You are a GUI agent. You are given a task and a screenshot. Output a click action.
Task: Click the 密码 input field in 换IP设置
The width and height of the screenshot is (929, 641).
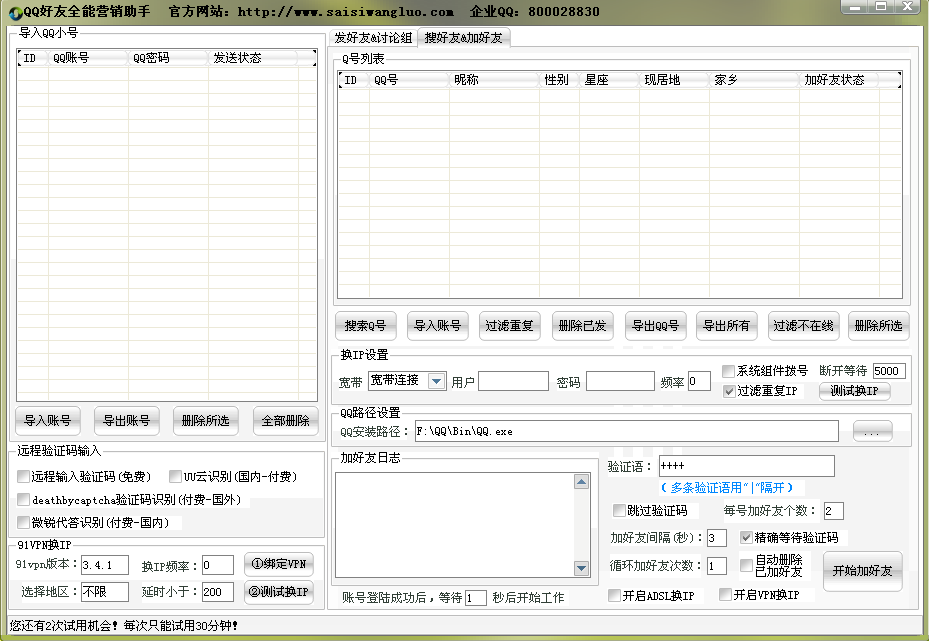click(x=620, y=381)
